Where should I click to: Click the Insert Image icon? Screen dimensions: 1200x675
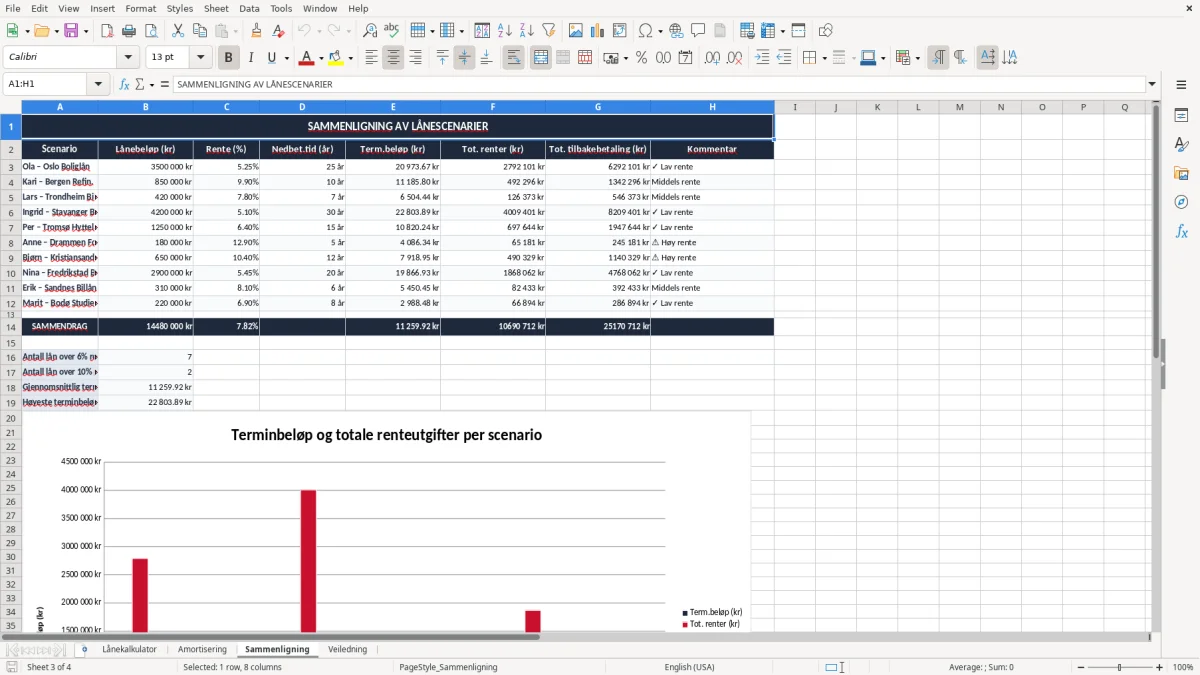(x=576, y=31)
